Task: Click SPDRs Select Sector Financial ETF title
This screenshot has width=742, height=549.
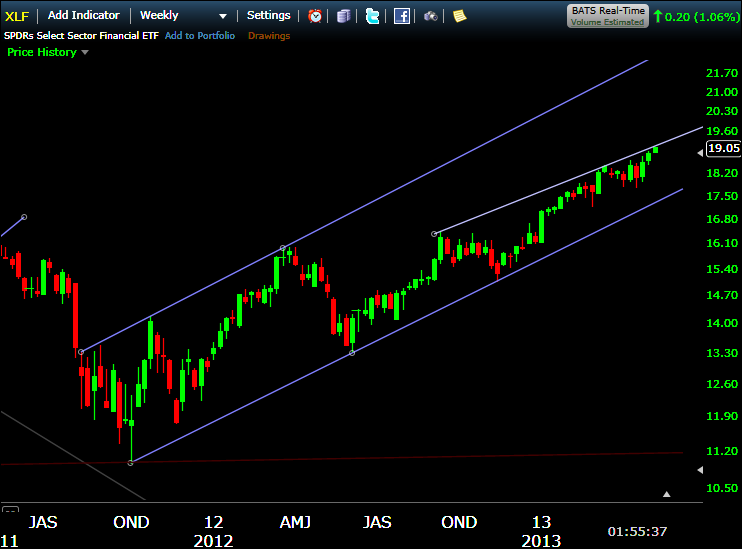Action: 81,35
